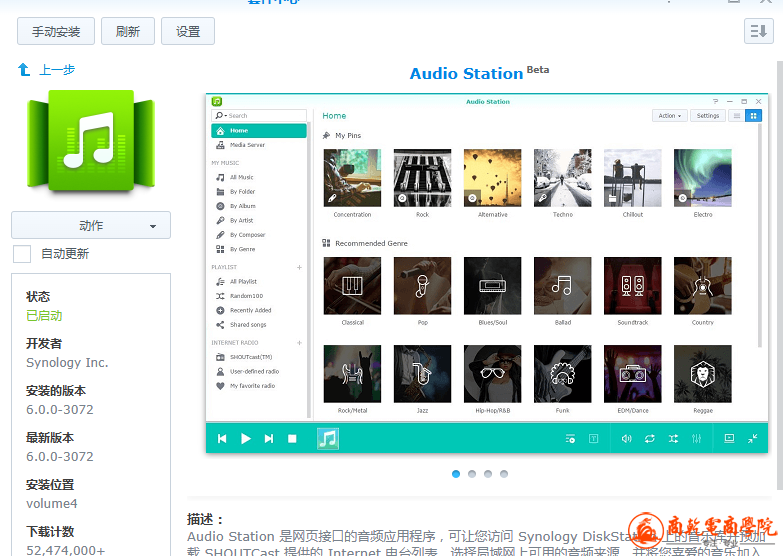This screenshot has width=783, height=556.
Task: Open the Action dropdown in Audio Station preview
Action: (670, 116)
